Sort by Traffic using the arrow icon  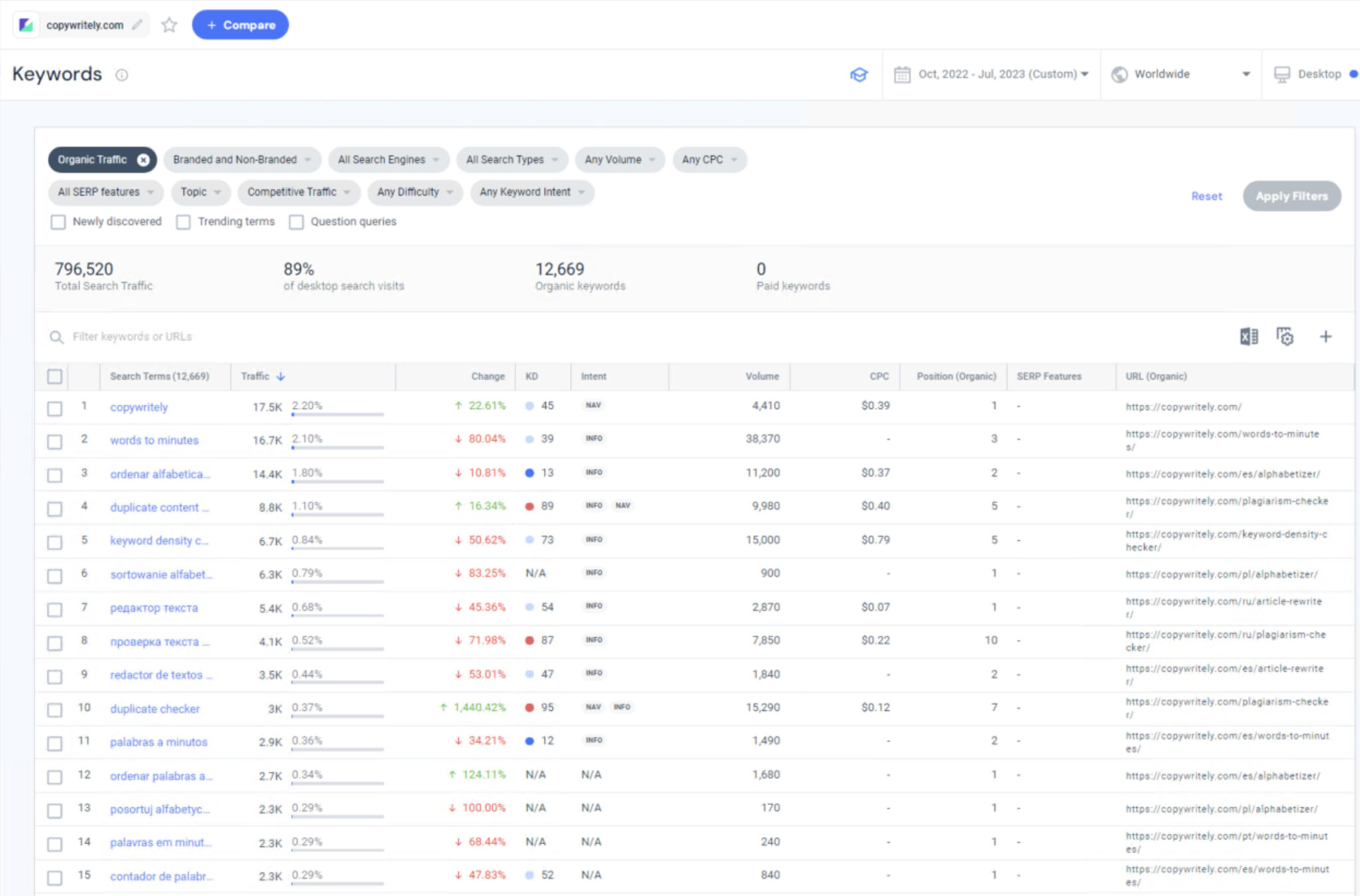tap(281, 376)
